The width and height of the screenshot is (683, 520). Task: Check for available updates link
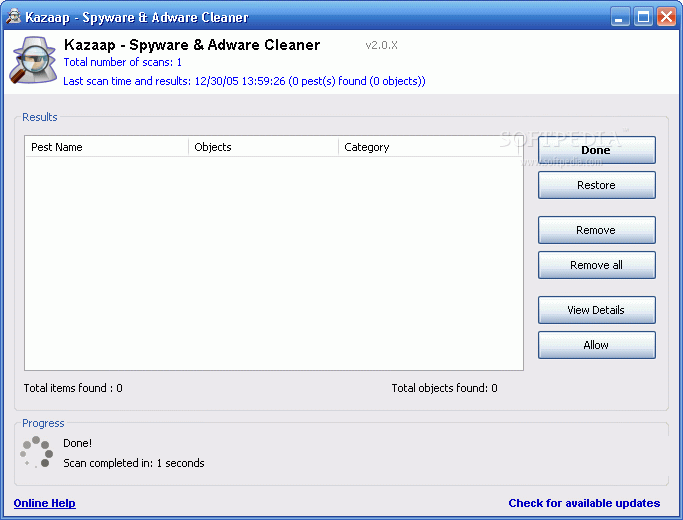tap(584, 503)
